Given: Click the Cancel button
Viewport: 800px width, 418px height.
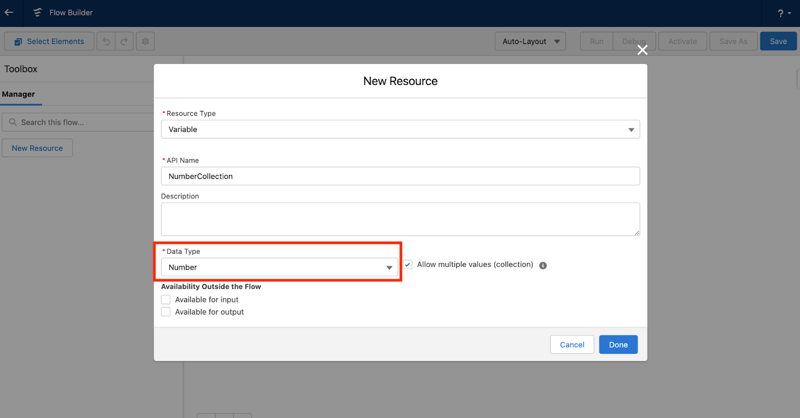Looking at the screenshot, I should pyautogui.click(x=571, y=345).
